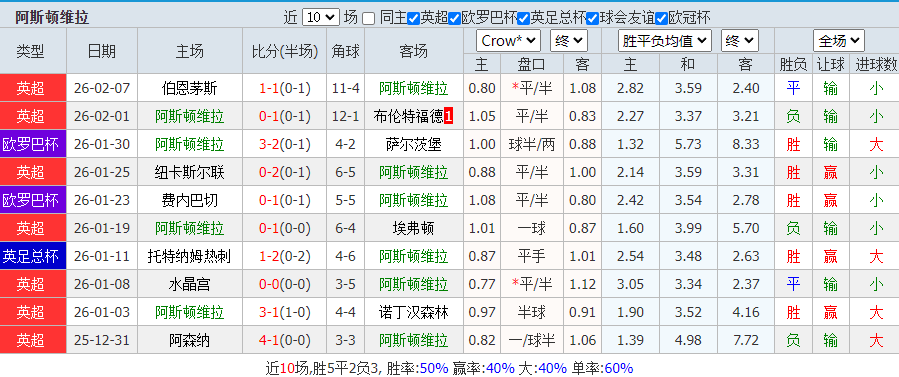Uncheck the 欧冠杯 filter checkbox
Screen dimensions: 899x377
(662, 18)
